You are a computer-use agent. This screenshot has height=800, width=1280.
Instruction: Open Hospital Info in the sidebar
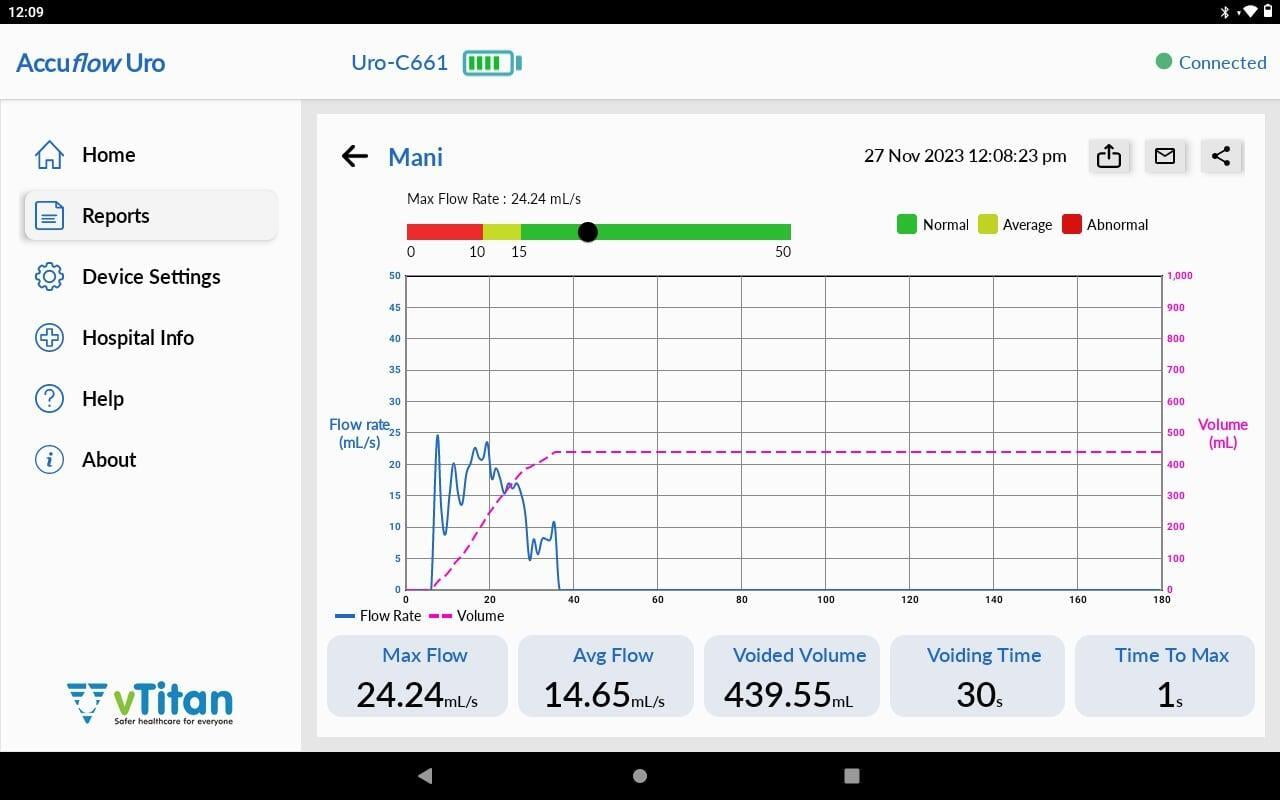pyautogui.click(x=150, y=338)
